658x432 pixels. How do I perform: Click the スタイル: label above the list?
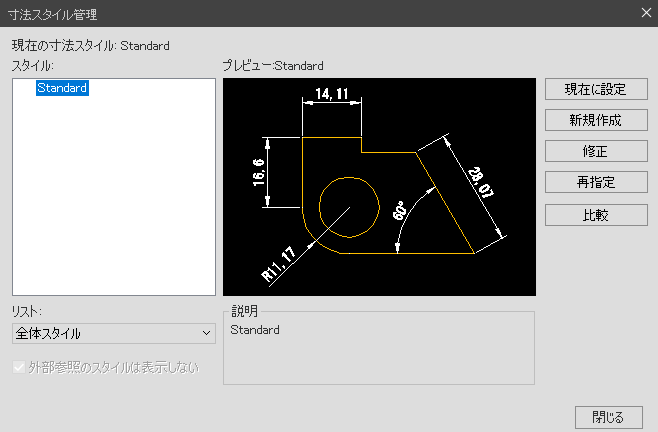[x=32, y=66]
